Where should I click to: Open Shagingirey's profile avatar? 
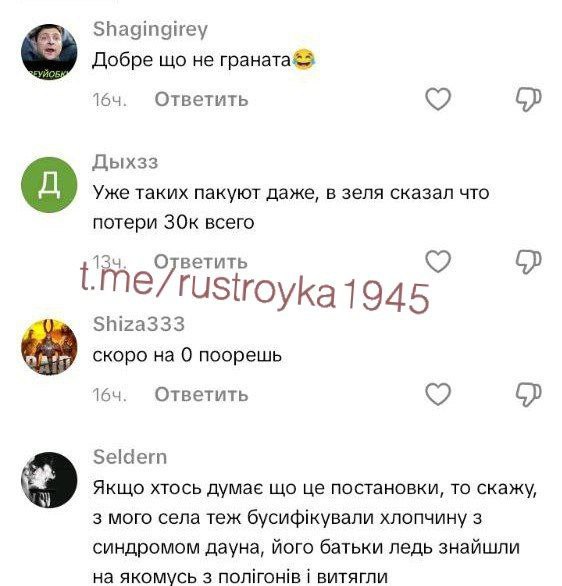49,52
